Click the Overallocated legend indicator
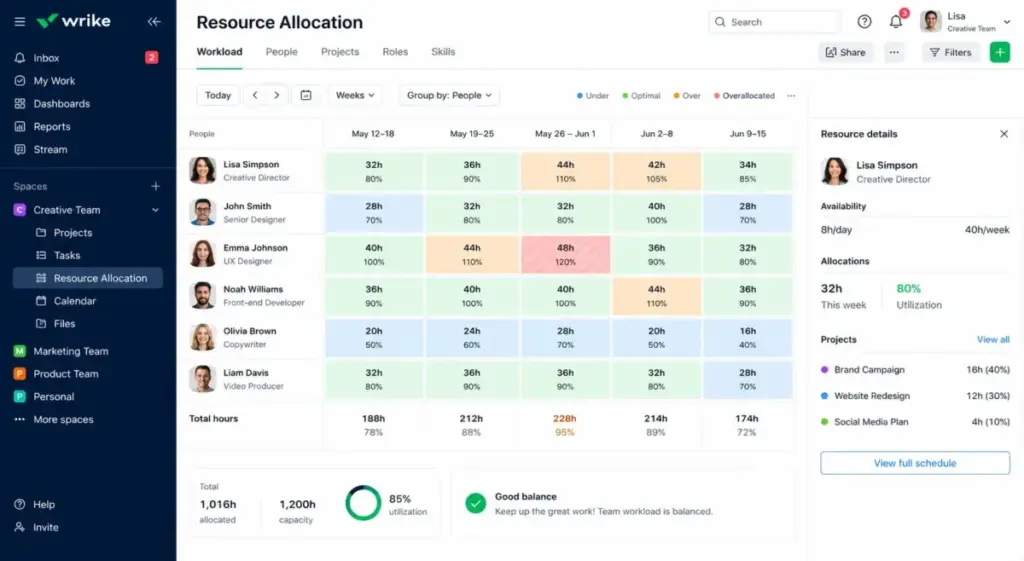Screen dimensions: 1024x561 [744, 95]
